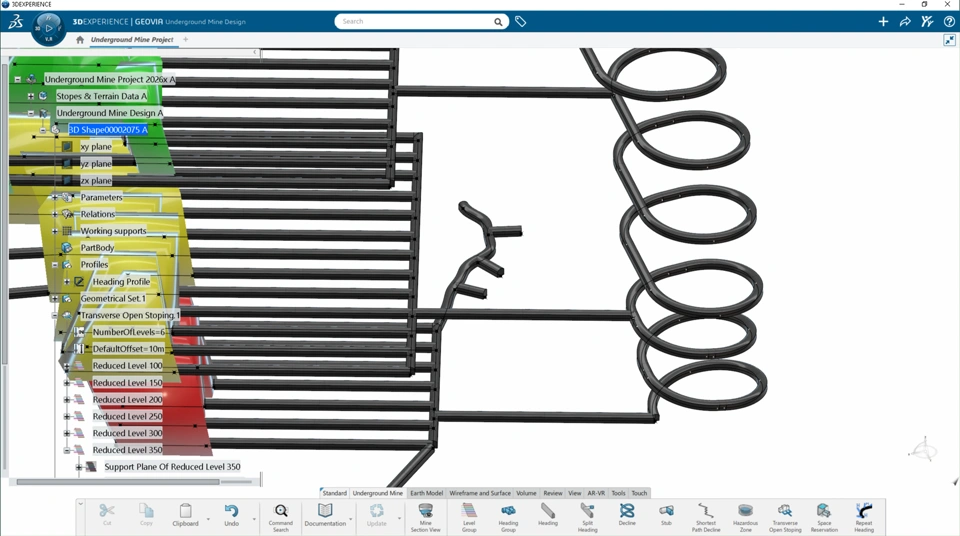The image size is (960, 536).
Task: Click the Copy tool icon
Action: tap(146, 511)
